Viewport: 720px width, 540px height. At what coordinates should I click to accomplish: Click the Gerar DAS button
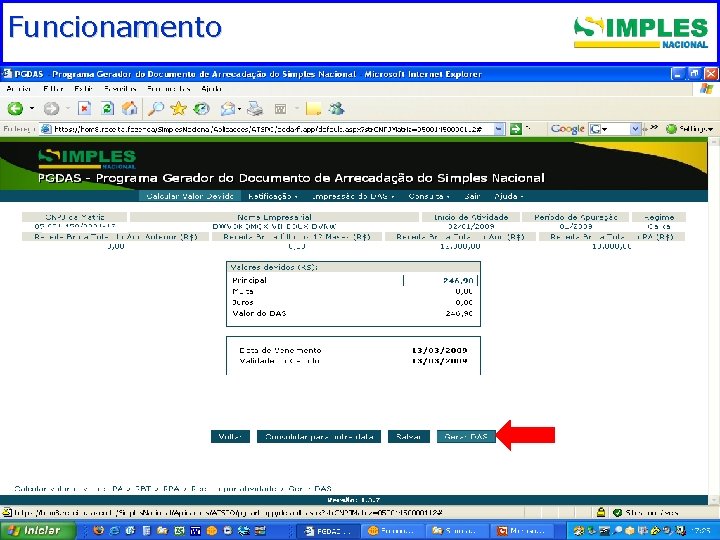[466, 437]
